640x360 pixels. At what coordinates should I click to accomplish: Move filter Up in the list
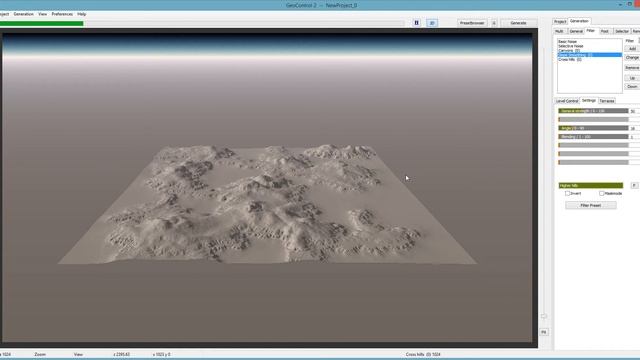pyautogui.click(x=632, y=78)
